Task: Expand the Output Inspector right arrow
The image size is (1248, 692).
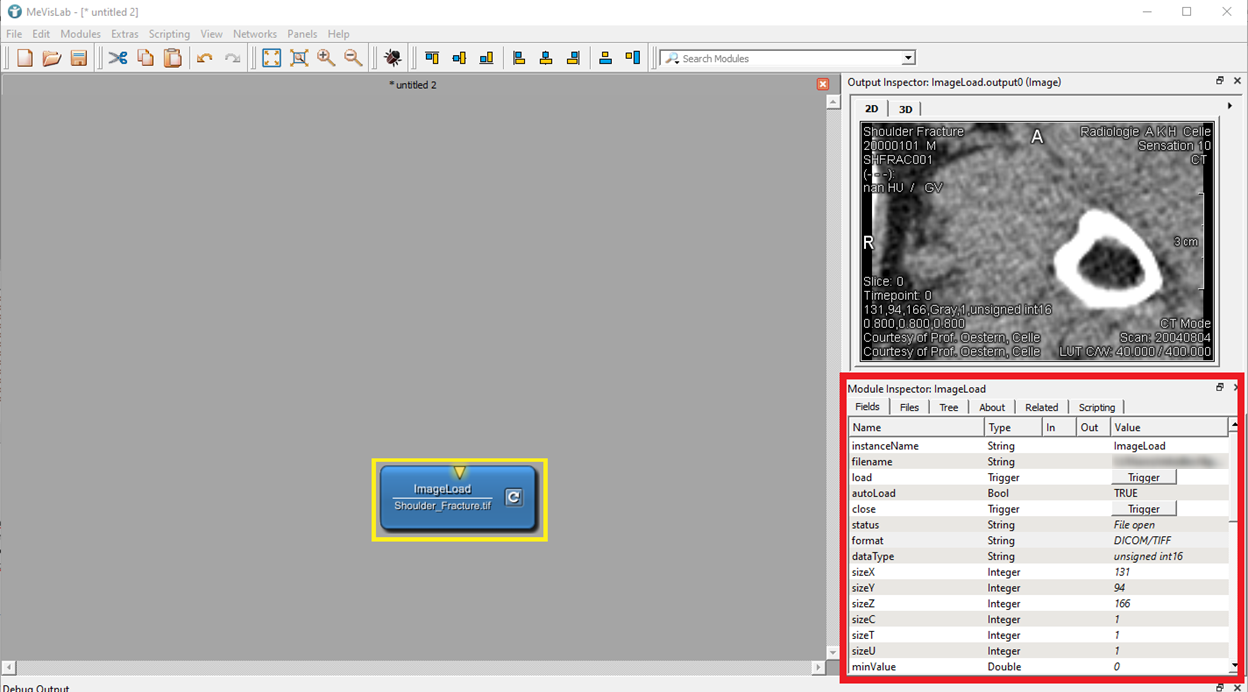Action: coord(1230,106)
